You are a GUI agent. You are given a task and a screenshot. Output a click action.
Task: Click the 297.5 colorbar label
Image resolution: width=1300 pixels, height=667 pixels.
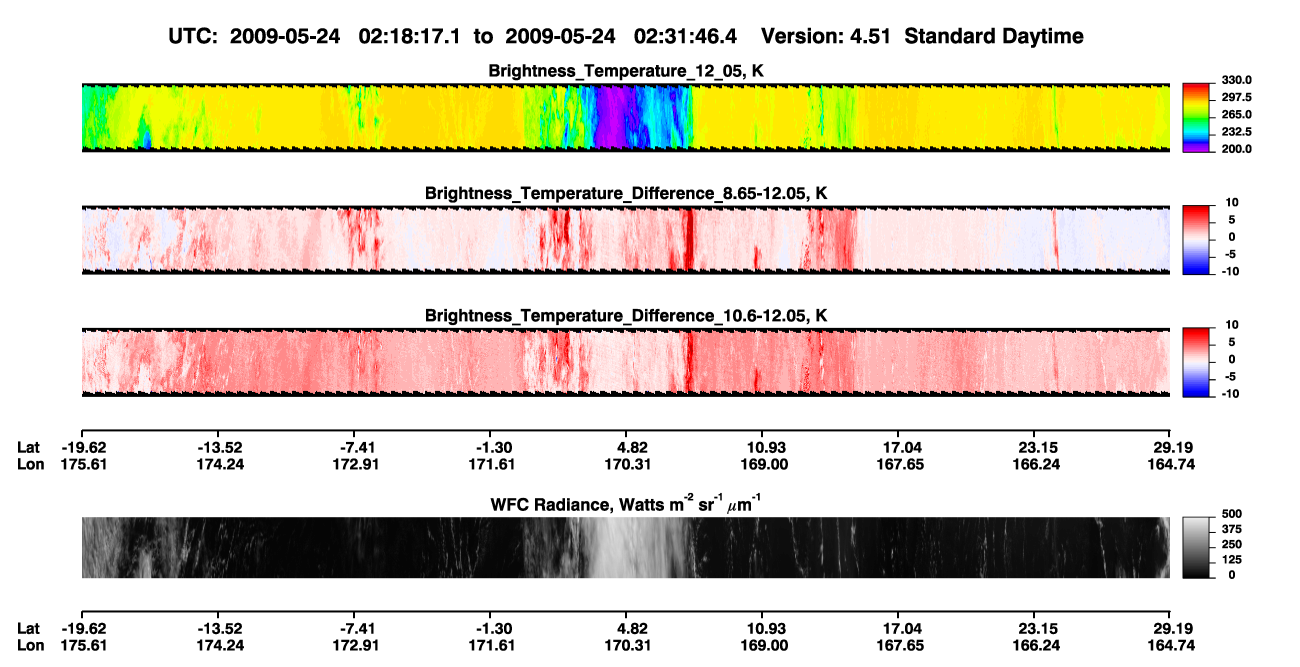(x=1236, y=97)
